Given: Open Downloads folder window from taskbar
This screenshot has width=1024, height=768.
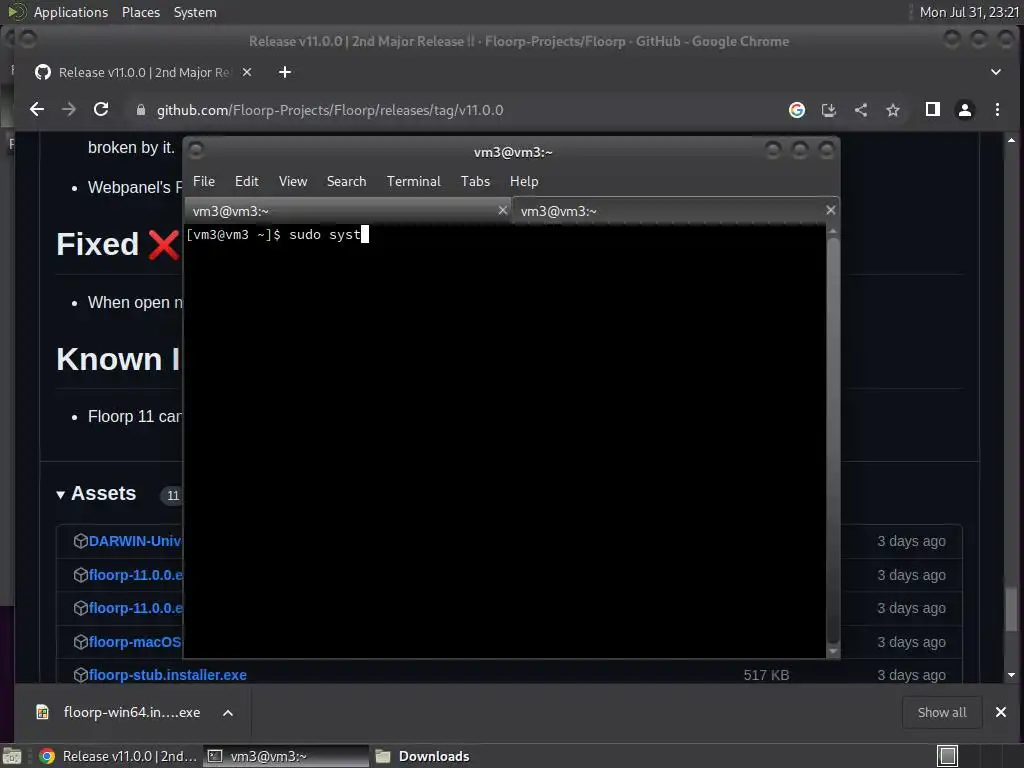Looking at the screenshot, I should pyautogui.click(x=423, y=756).
